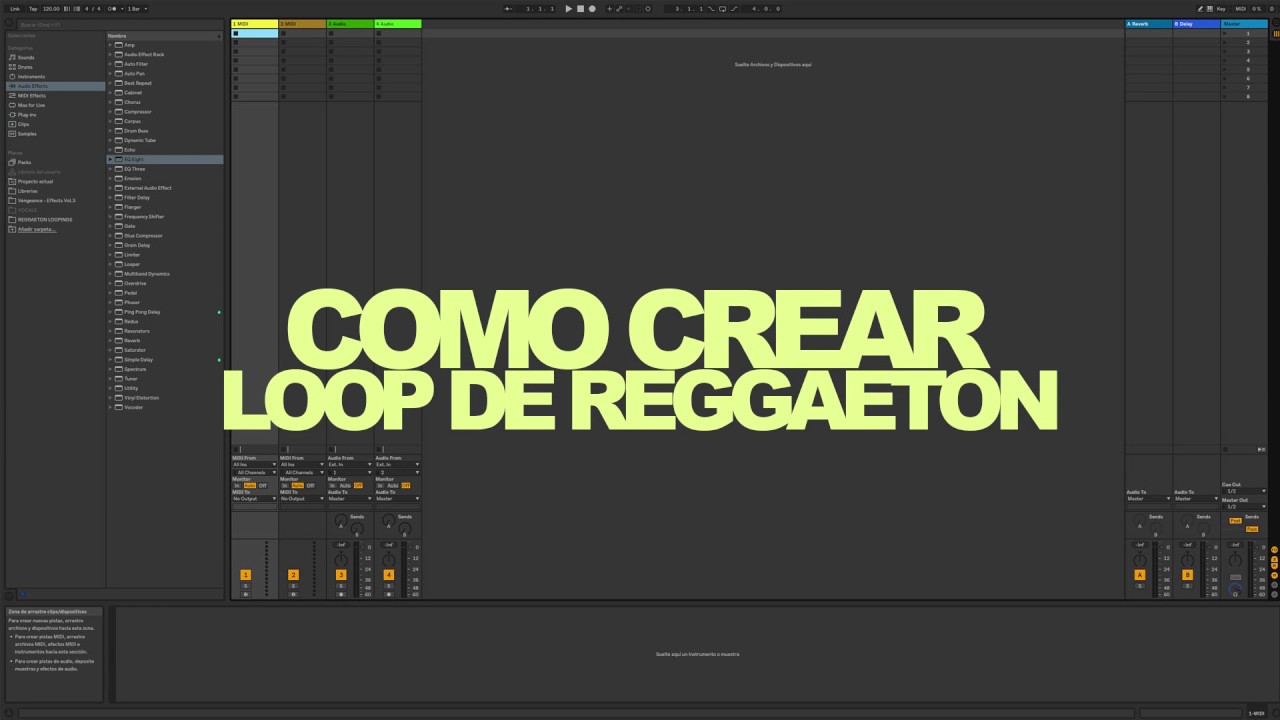
Task: Solo track 3 with S button
Action: (x=341, y=586)
